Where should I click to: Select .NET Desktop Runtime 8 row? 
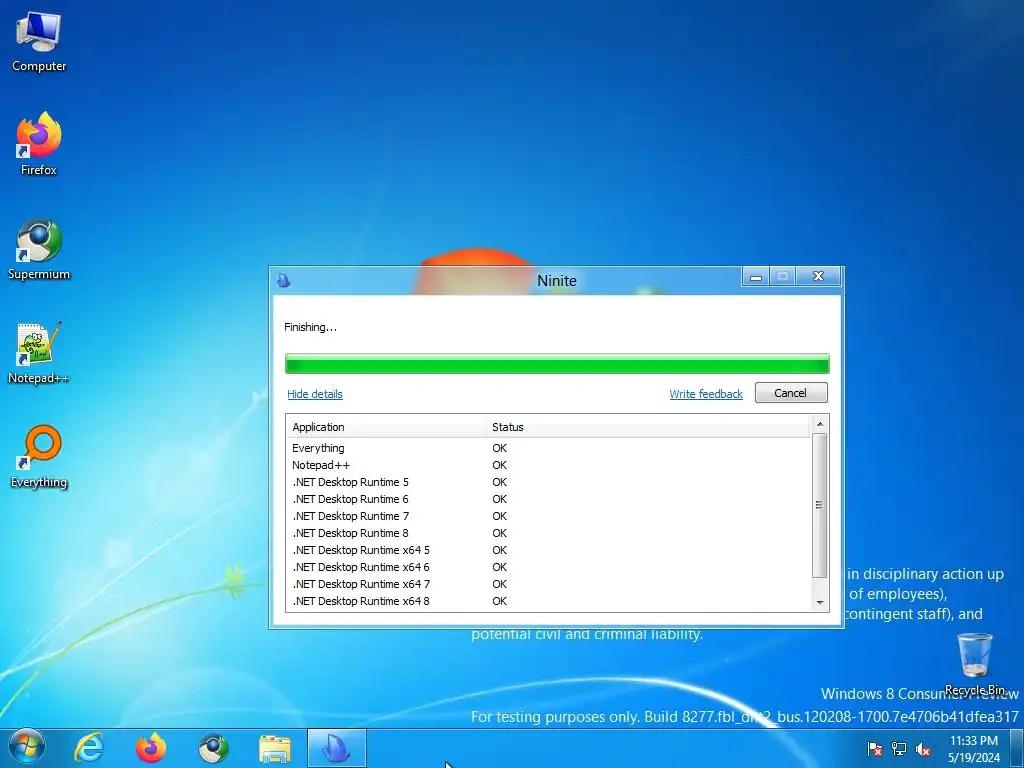549,533
